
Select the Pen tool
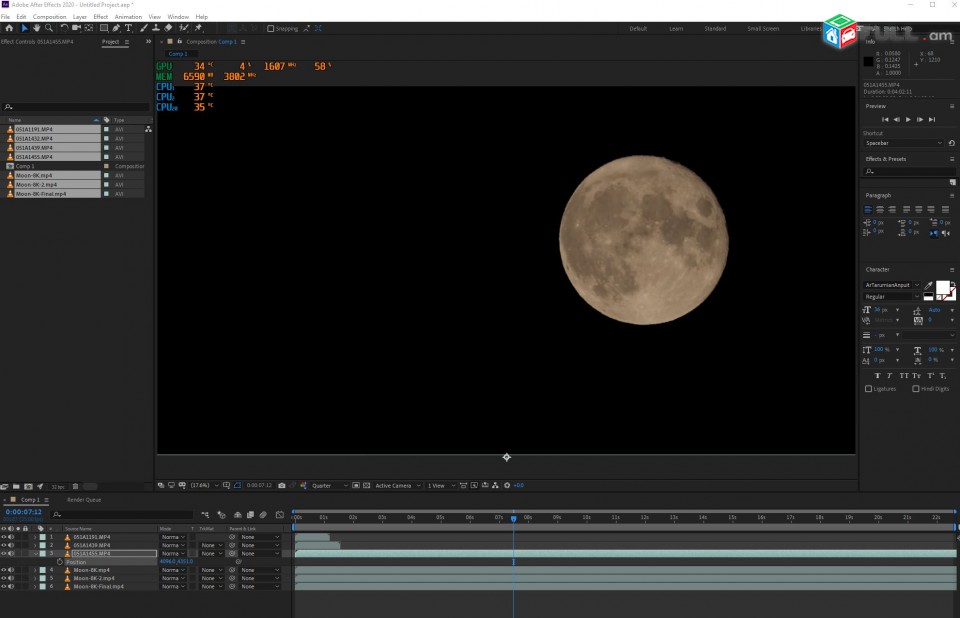click(x=116, y=28)
